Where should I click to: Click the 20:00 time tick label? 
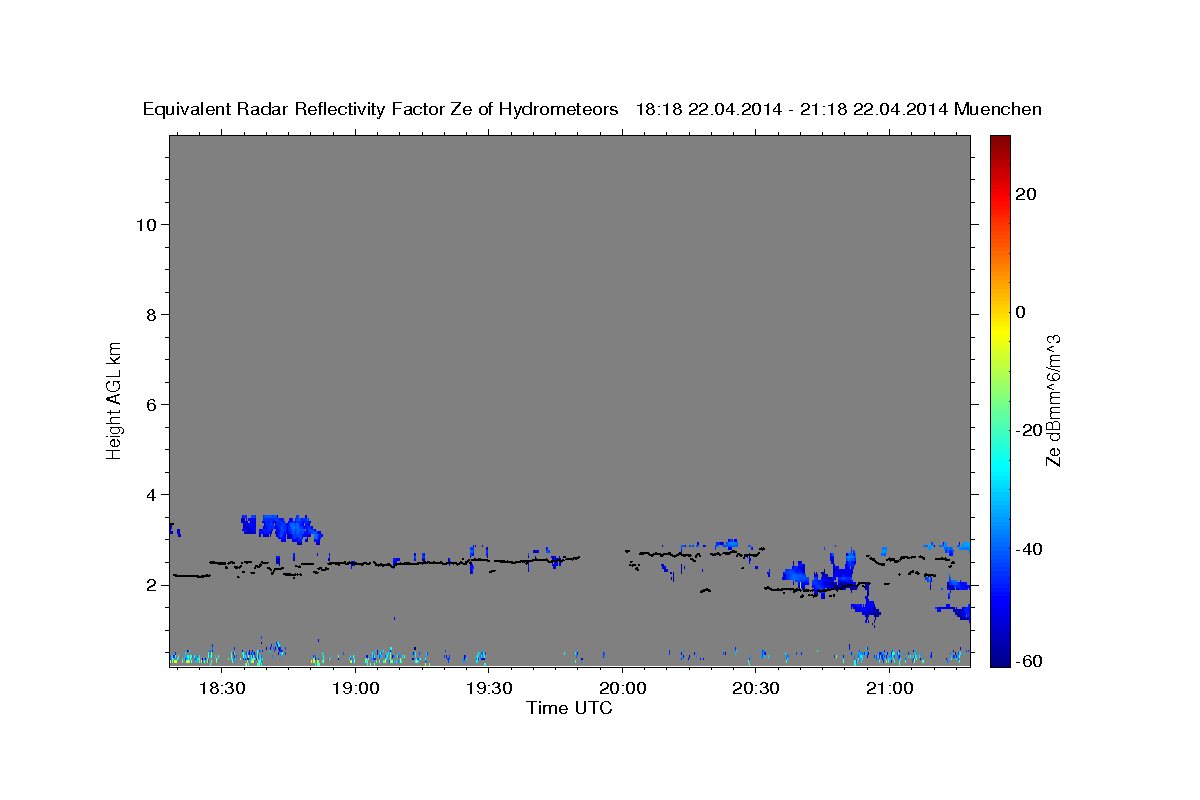622,689
